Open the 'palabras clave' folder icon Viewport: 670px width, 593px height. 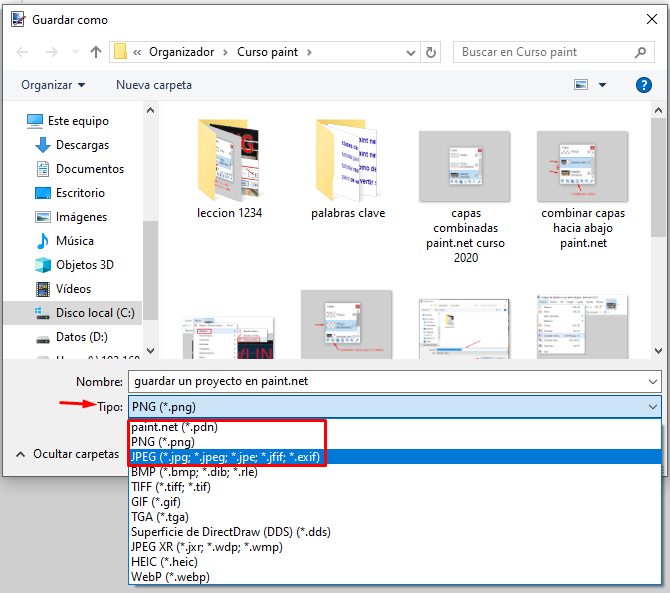coord(348,162)
